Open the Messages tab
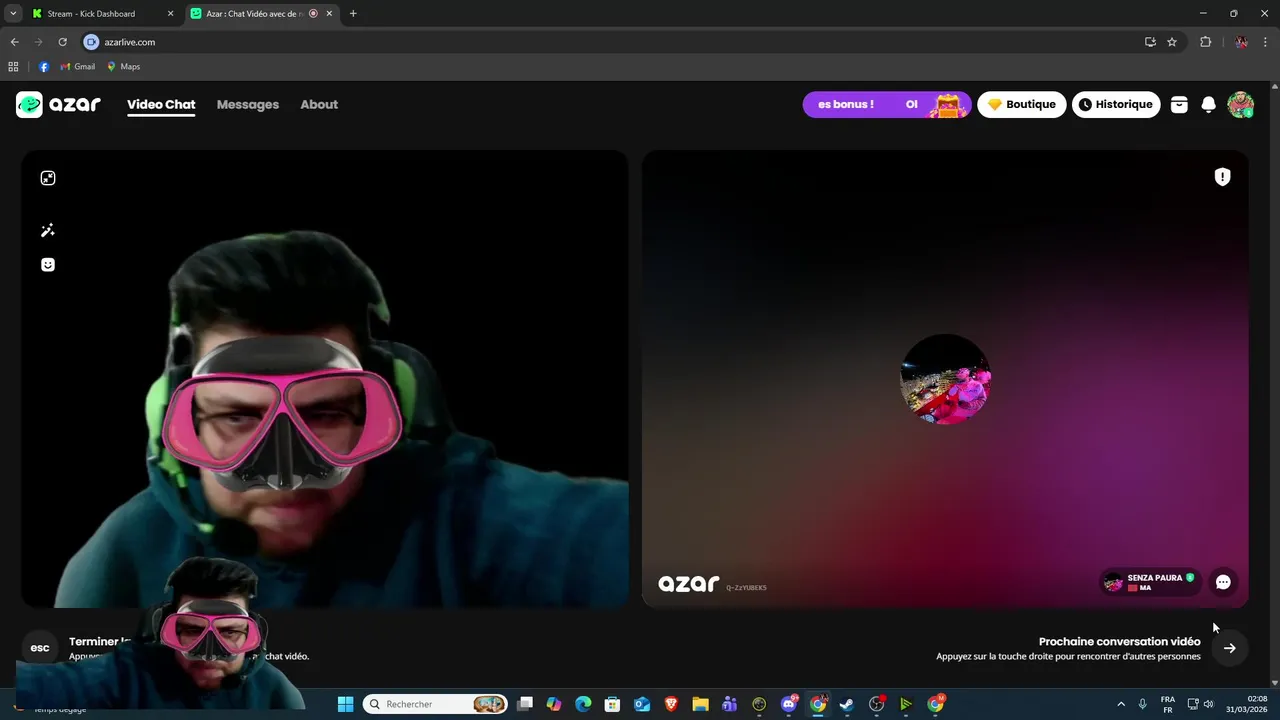The height and width of the screenshot is (720, 1280). coord(248,104)
